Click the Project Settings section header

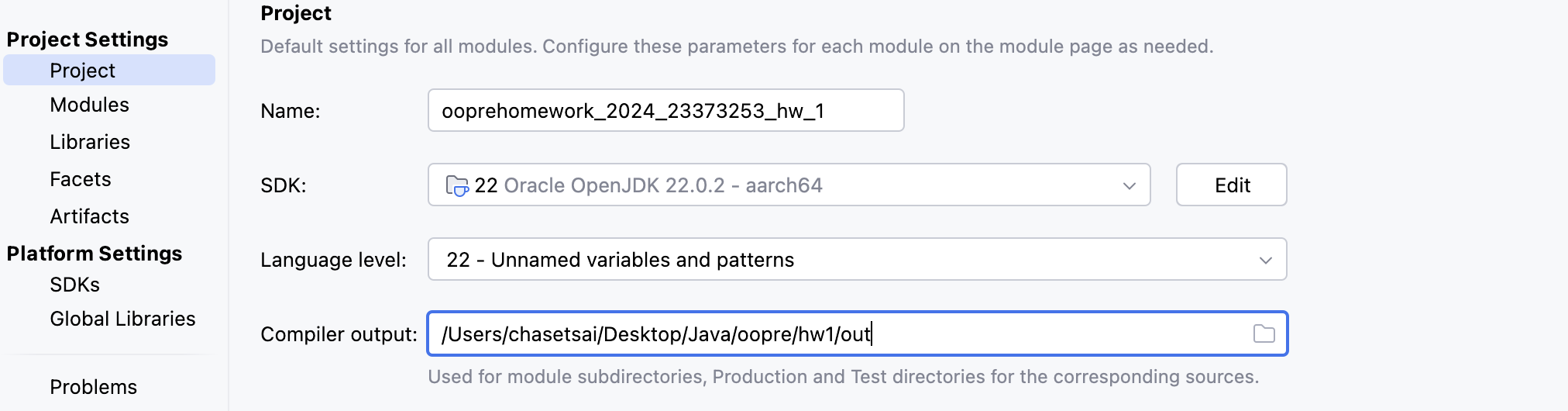[x=88, y=40]
